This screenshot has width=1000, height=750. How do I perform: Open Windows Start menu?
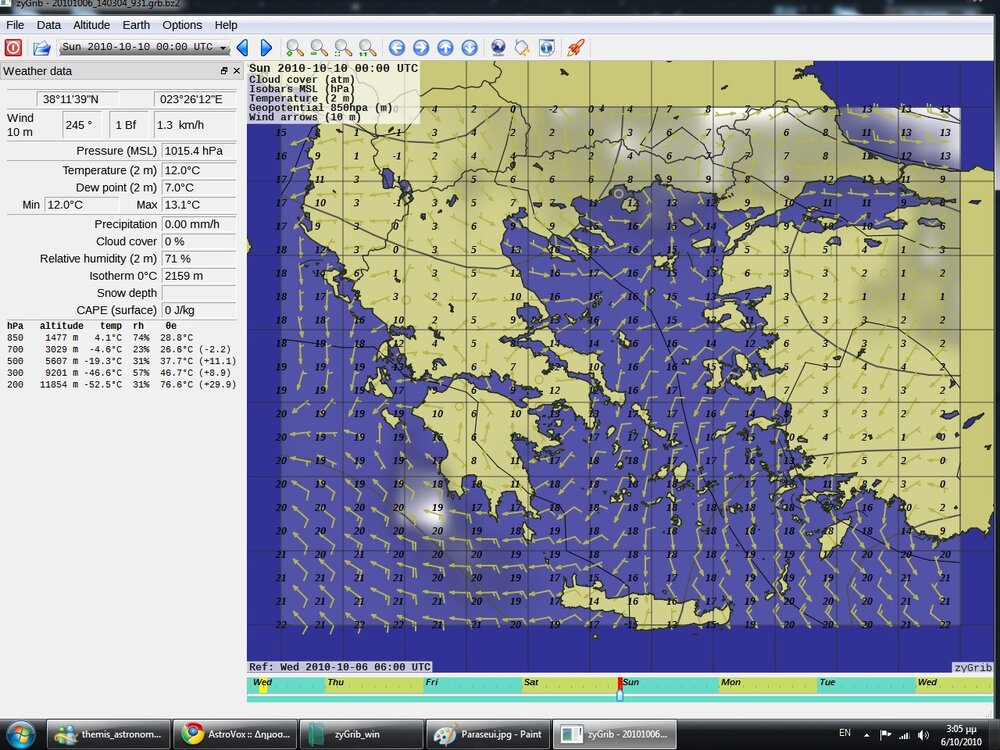click(x=22, y=734)
